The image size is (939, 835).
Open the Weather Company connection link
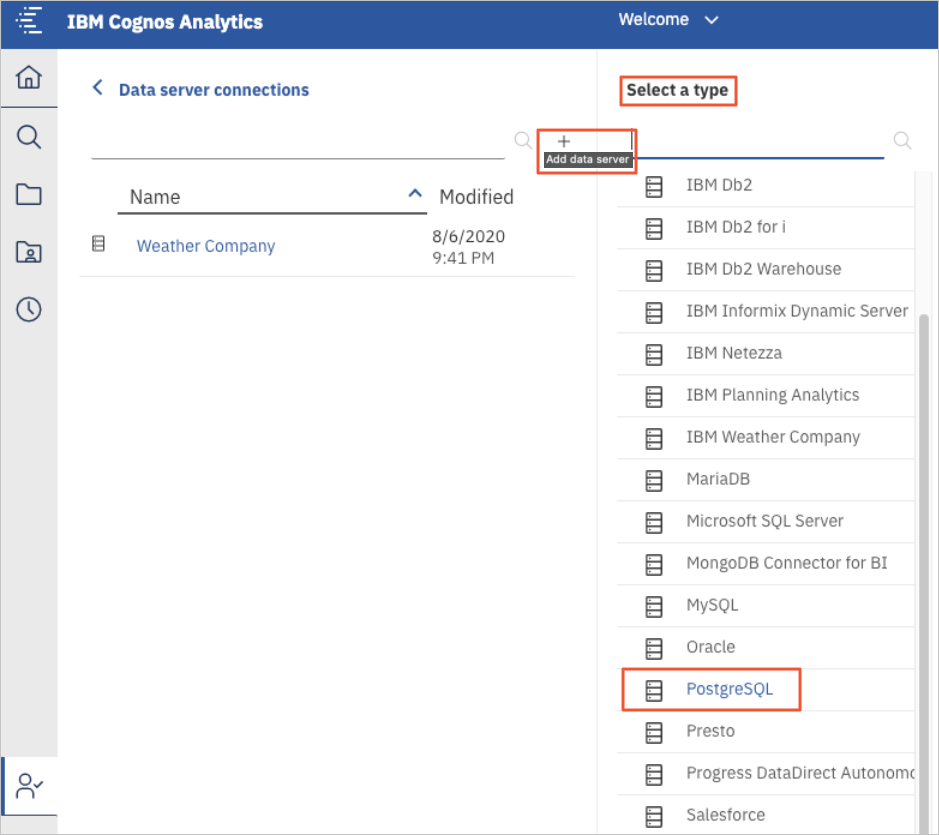tap(205, 246)
